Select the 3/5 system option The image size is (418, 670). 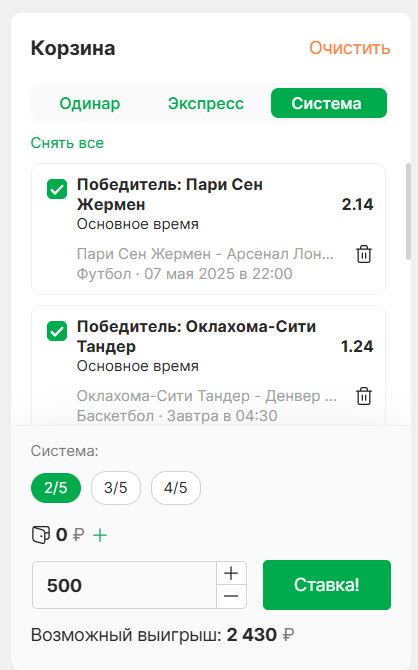[x=116, y=488]
